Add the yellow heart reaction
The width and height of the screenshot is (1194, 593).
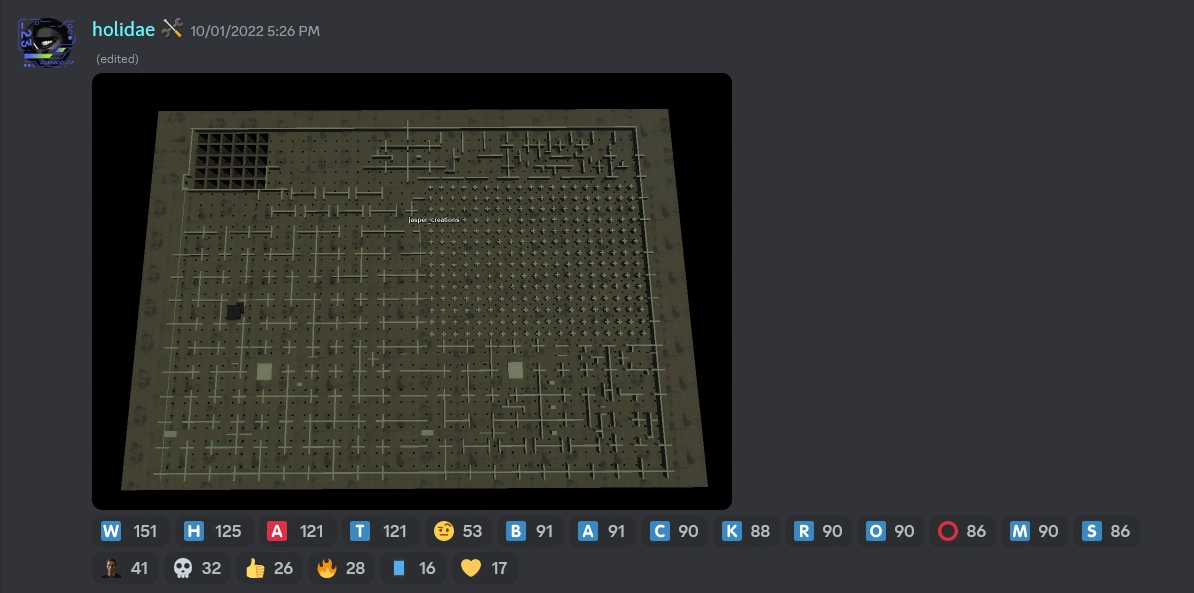[x=485, y=568]
